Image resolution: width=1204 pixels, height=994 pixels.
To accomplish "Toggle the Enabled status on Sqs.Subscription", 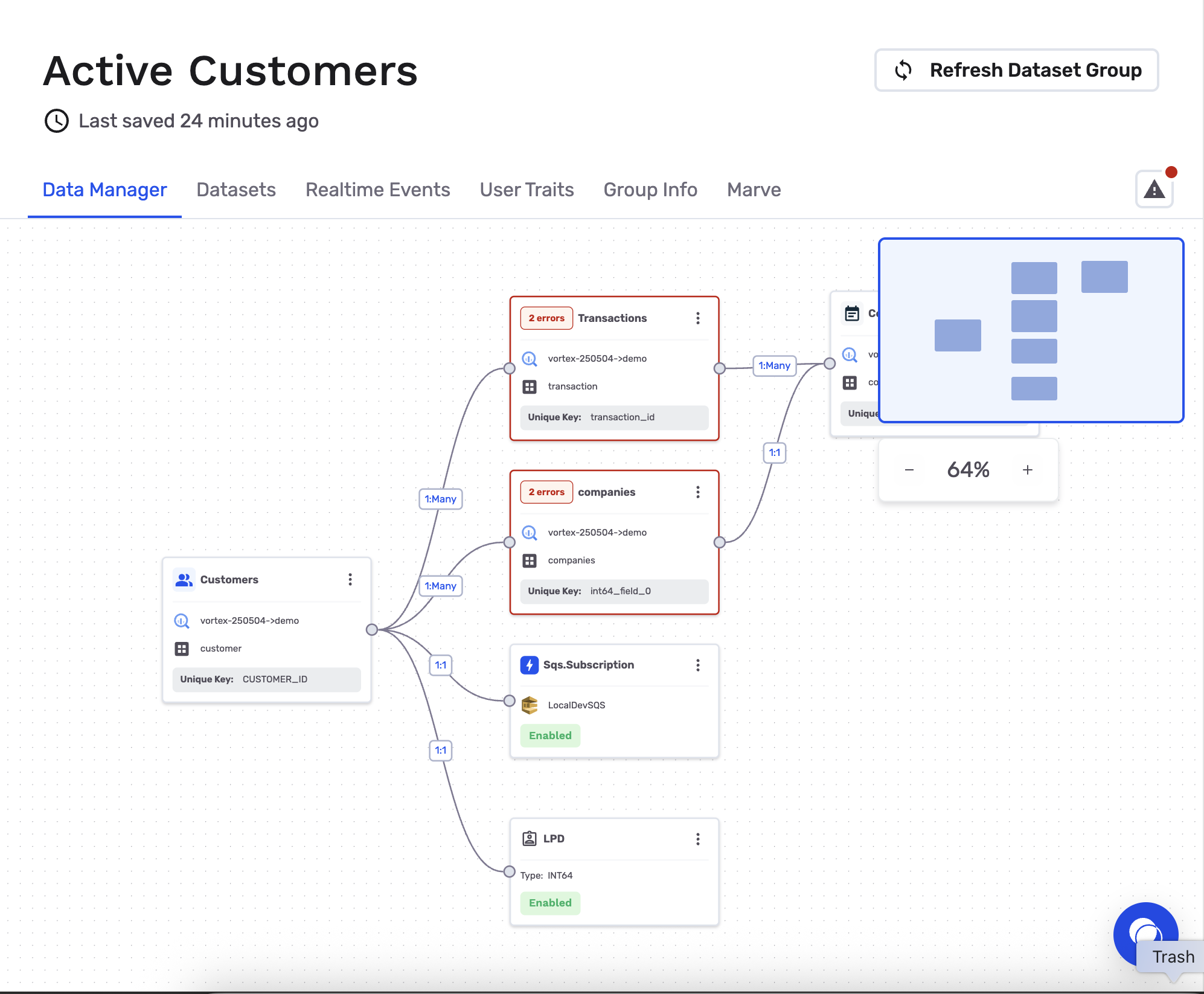I will tap(549, 736).
